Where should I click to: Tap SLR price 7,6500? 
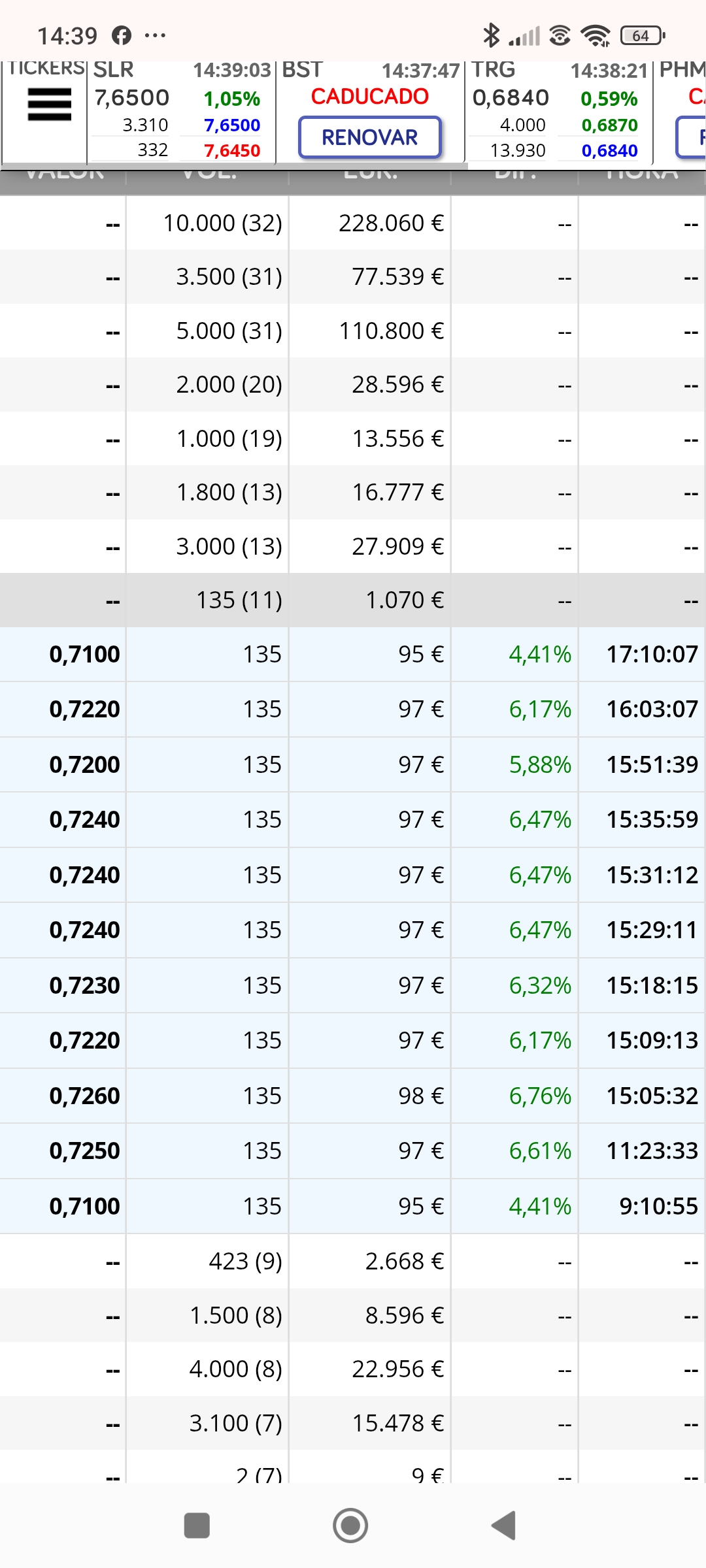pos(131,98)
